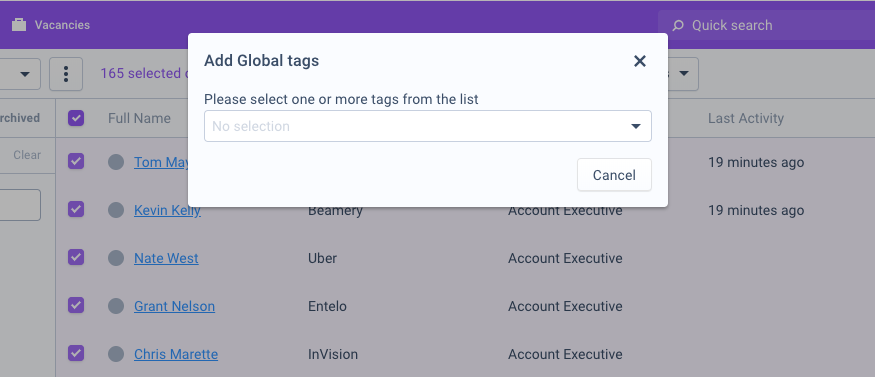The height and width of the screenshot is (377, 875).
Task: Click the Full Name column header
Action: point(140,118)
